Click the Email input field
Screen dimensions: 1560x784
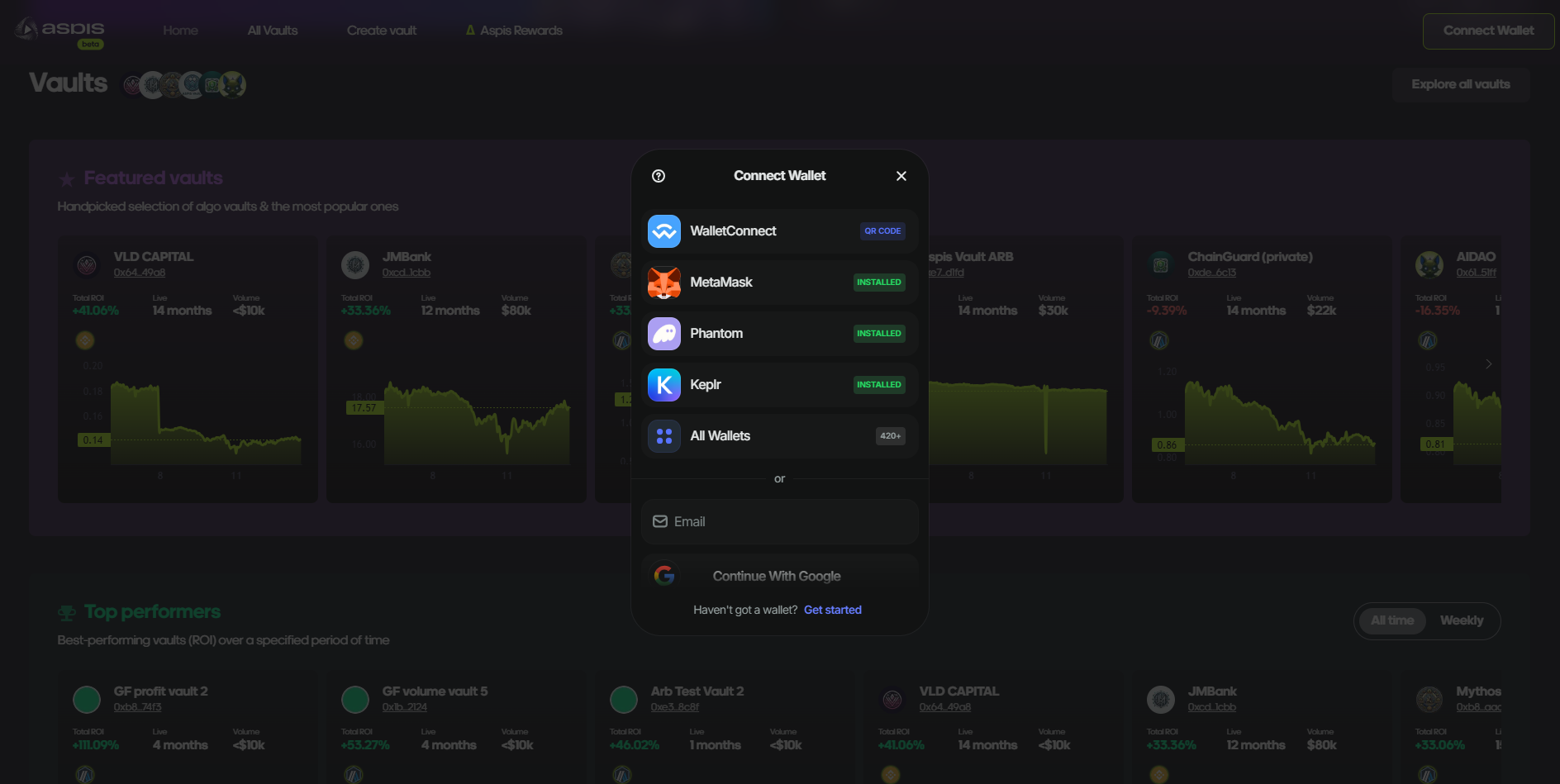point(779,522)
